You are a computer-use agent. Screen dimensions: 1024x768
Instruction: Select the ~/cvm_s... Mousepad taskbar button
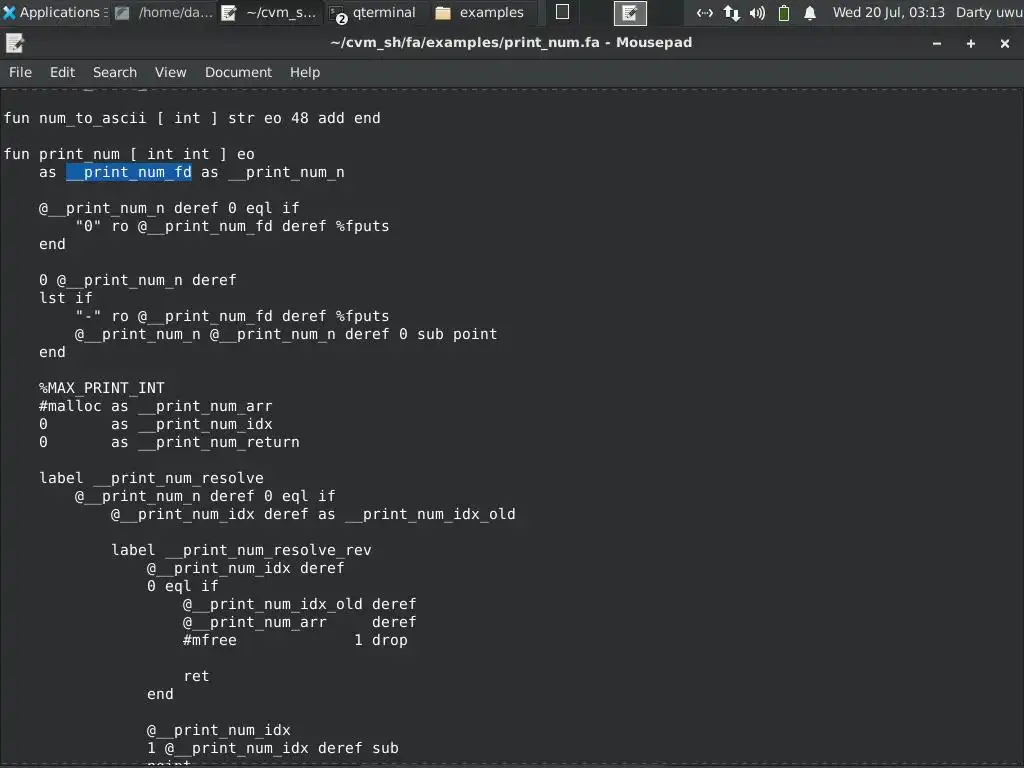pyautogui.click(x=270, y=12)
